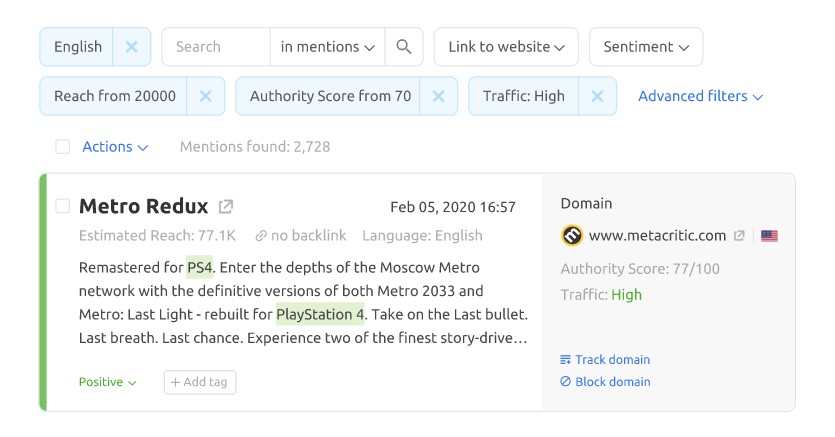Click the 'Authority Score: 77/100' text
Viewport: 835px width, 437px height.
click(x=640, y=269)
